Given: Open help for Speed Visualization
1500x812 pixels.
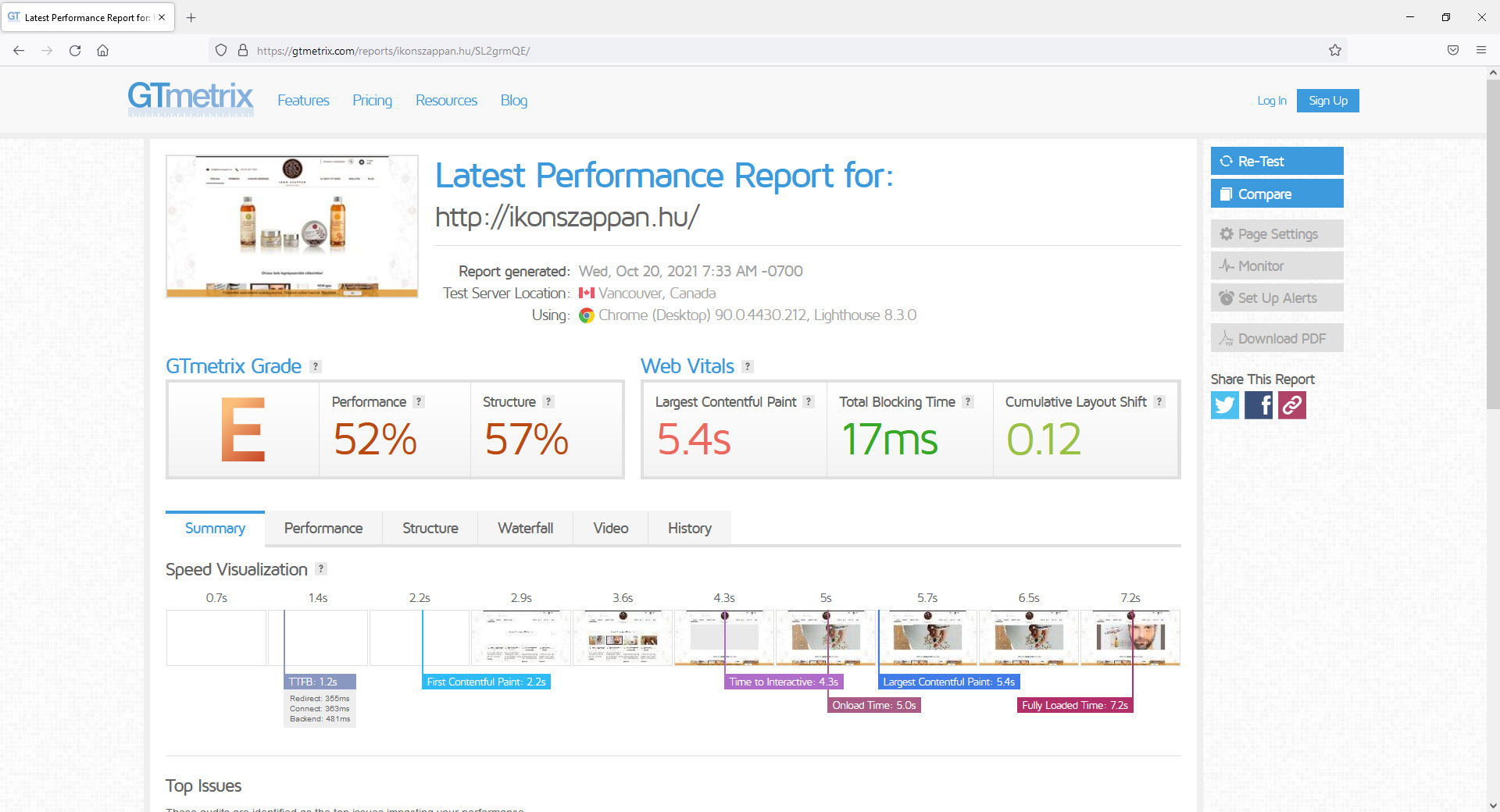Looking at the screenshot, I should (x=321, y=569).
